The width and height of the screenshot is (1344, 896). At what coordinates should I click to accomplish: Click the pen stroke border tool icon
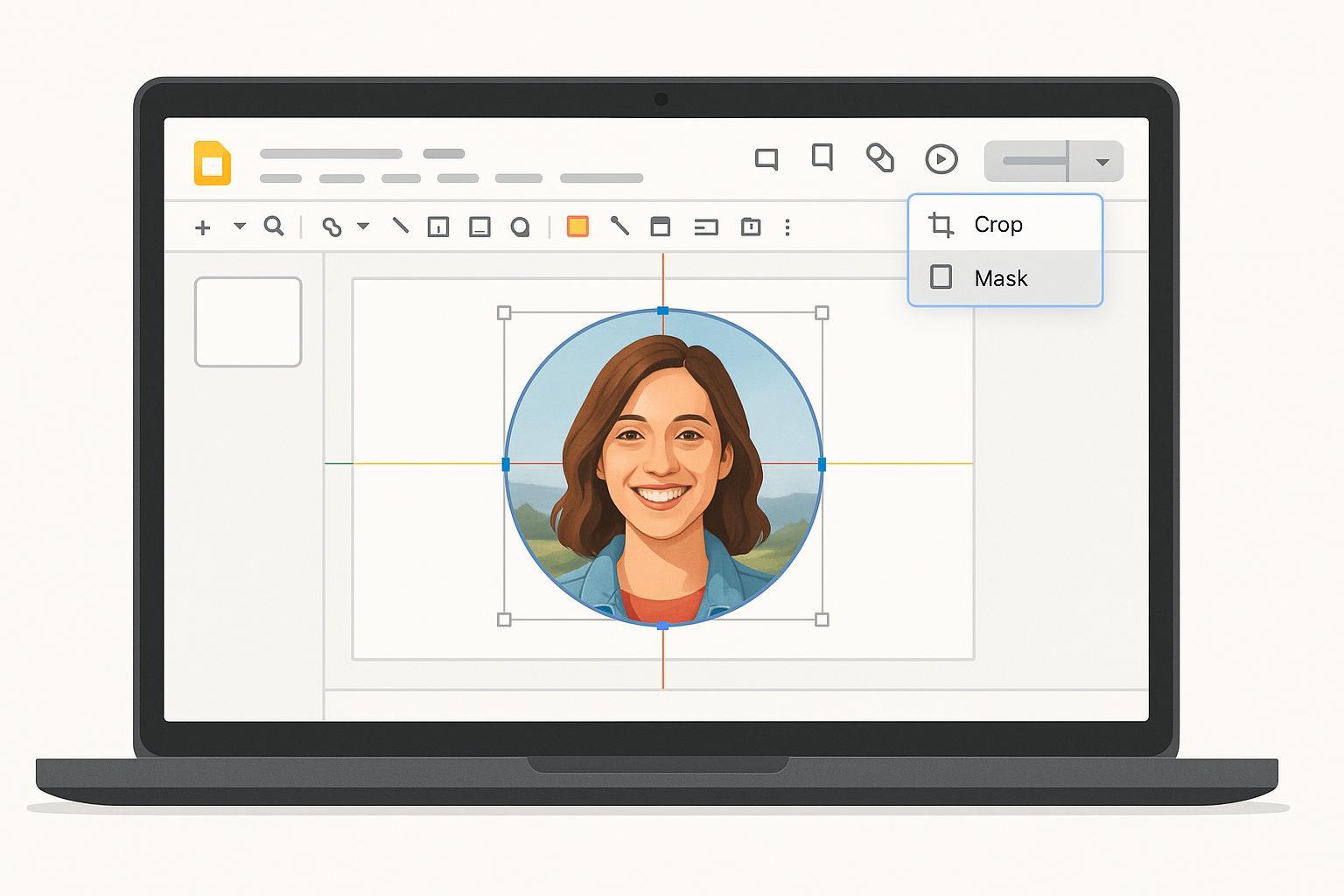pyautogui.click(x=619, y=227)
